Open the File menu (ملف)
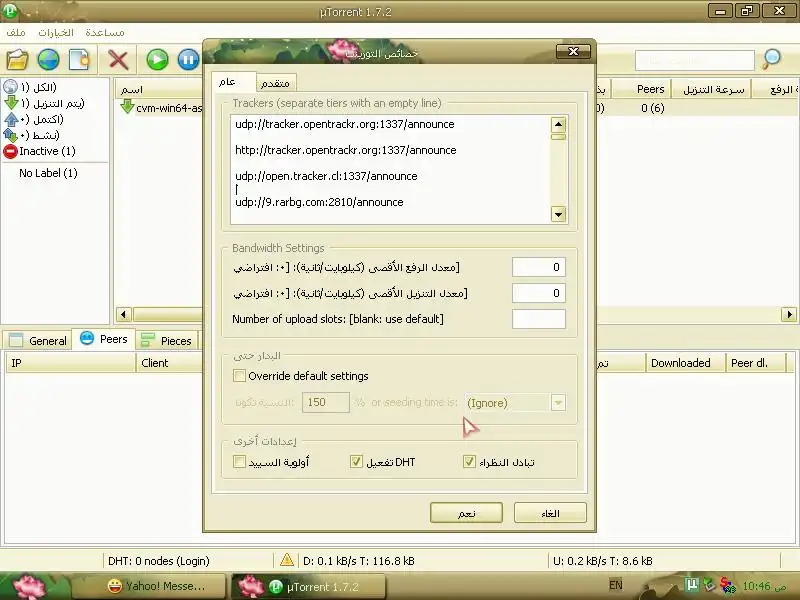Image resolution: width=800 pixels, height=600 pixels. [x=16, y=33]
